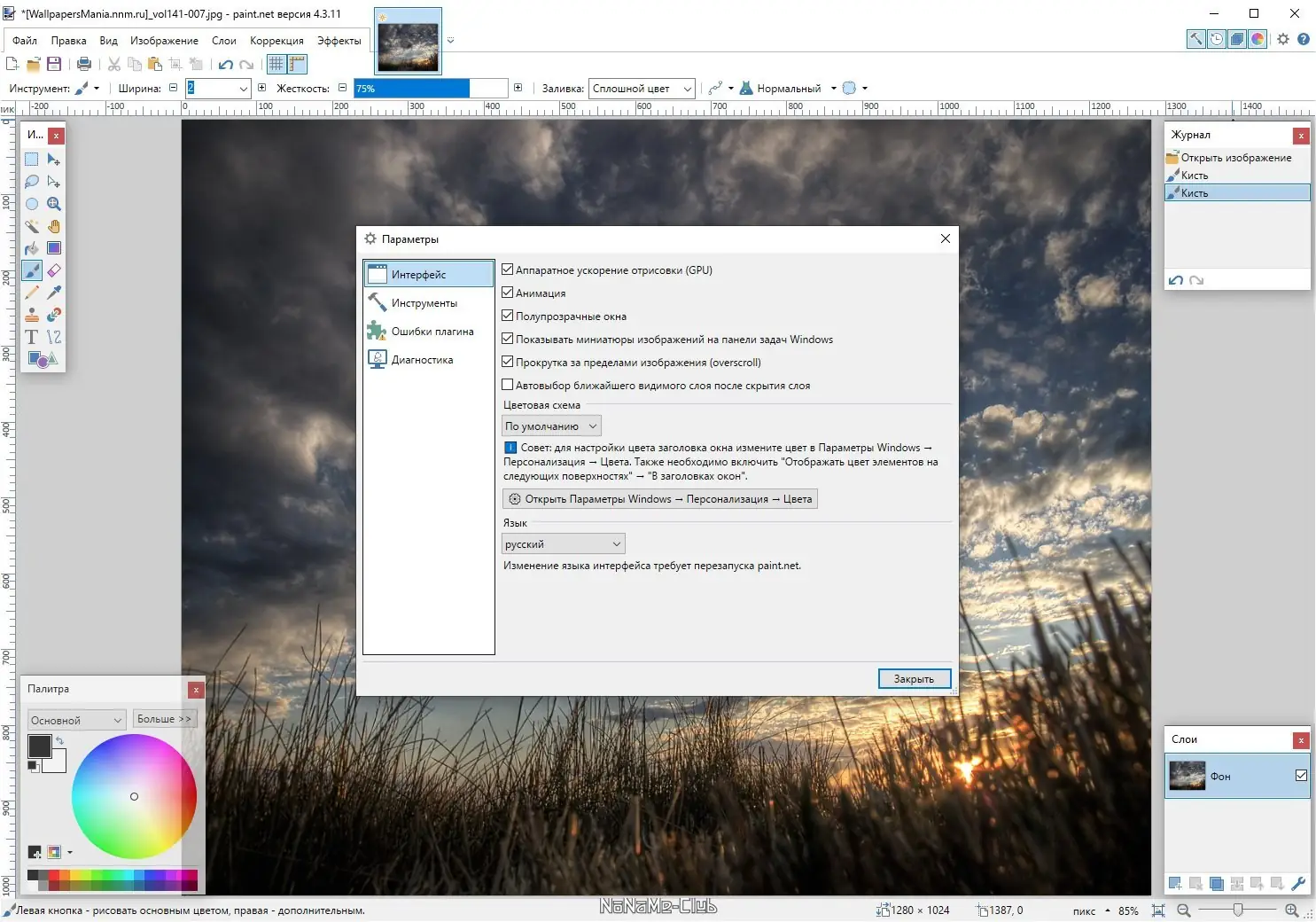Select the Move Selected Pixels tool
The image size is (1316, 922).
coord(54,160)
